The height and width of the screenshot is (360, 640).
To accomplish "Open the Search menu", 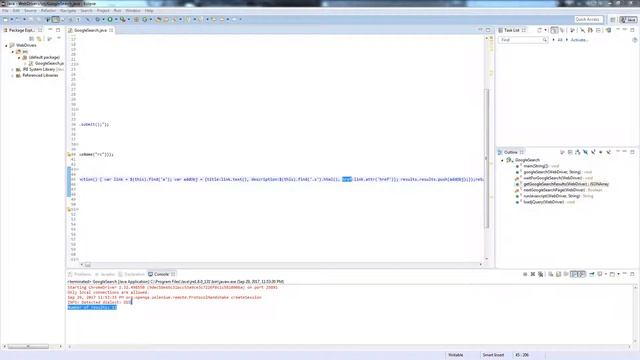I will (x=86, y=11).
